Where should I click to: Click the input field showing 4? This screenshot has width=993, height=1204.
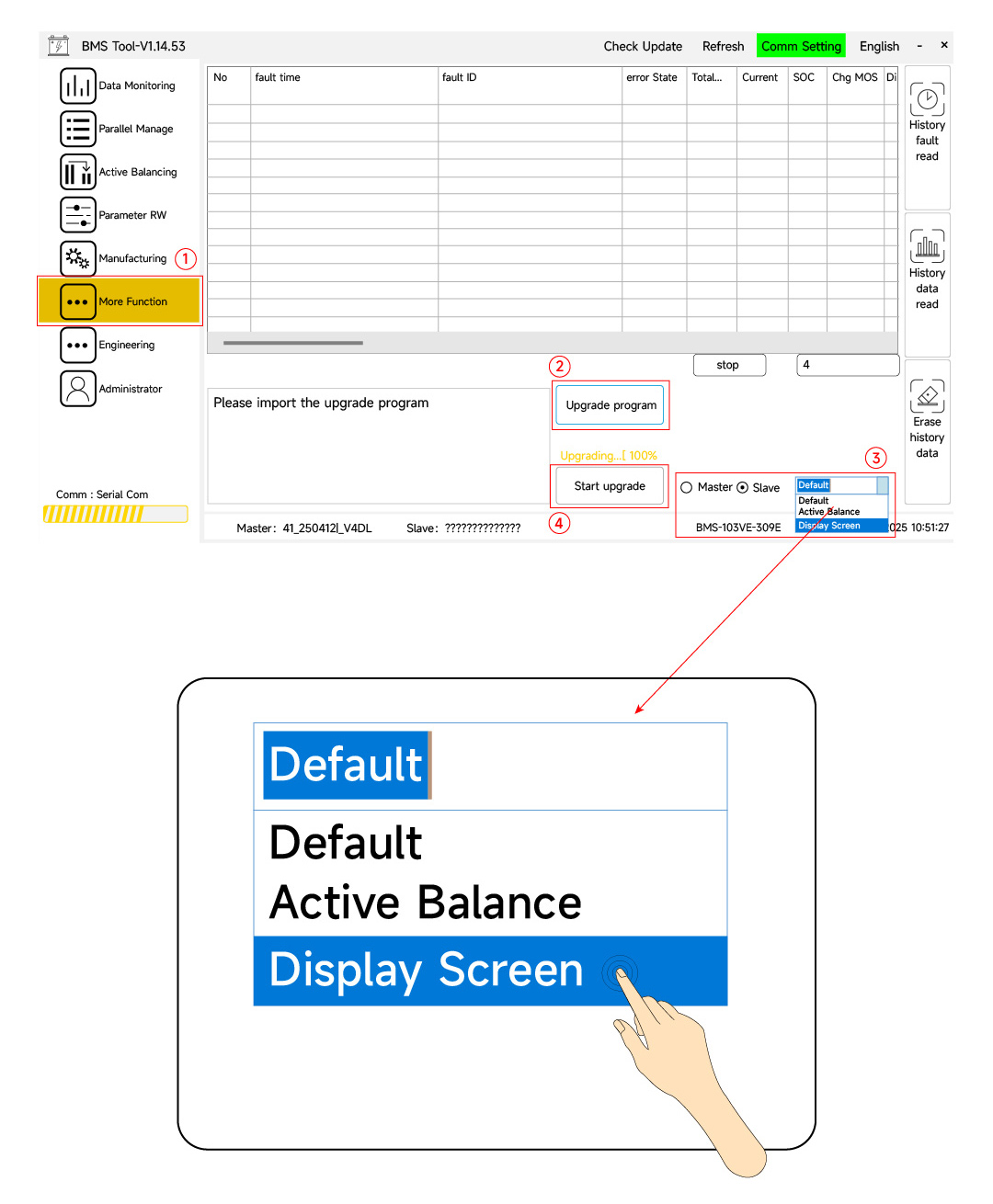coord(847,365)
